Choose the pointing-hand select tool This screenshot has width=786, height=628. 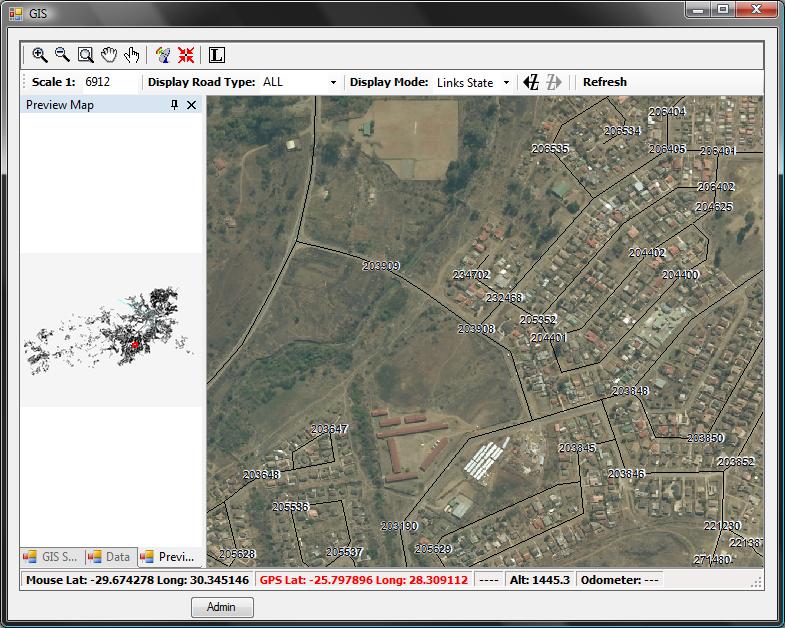pos(131,56)
